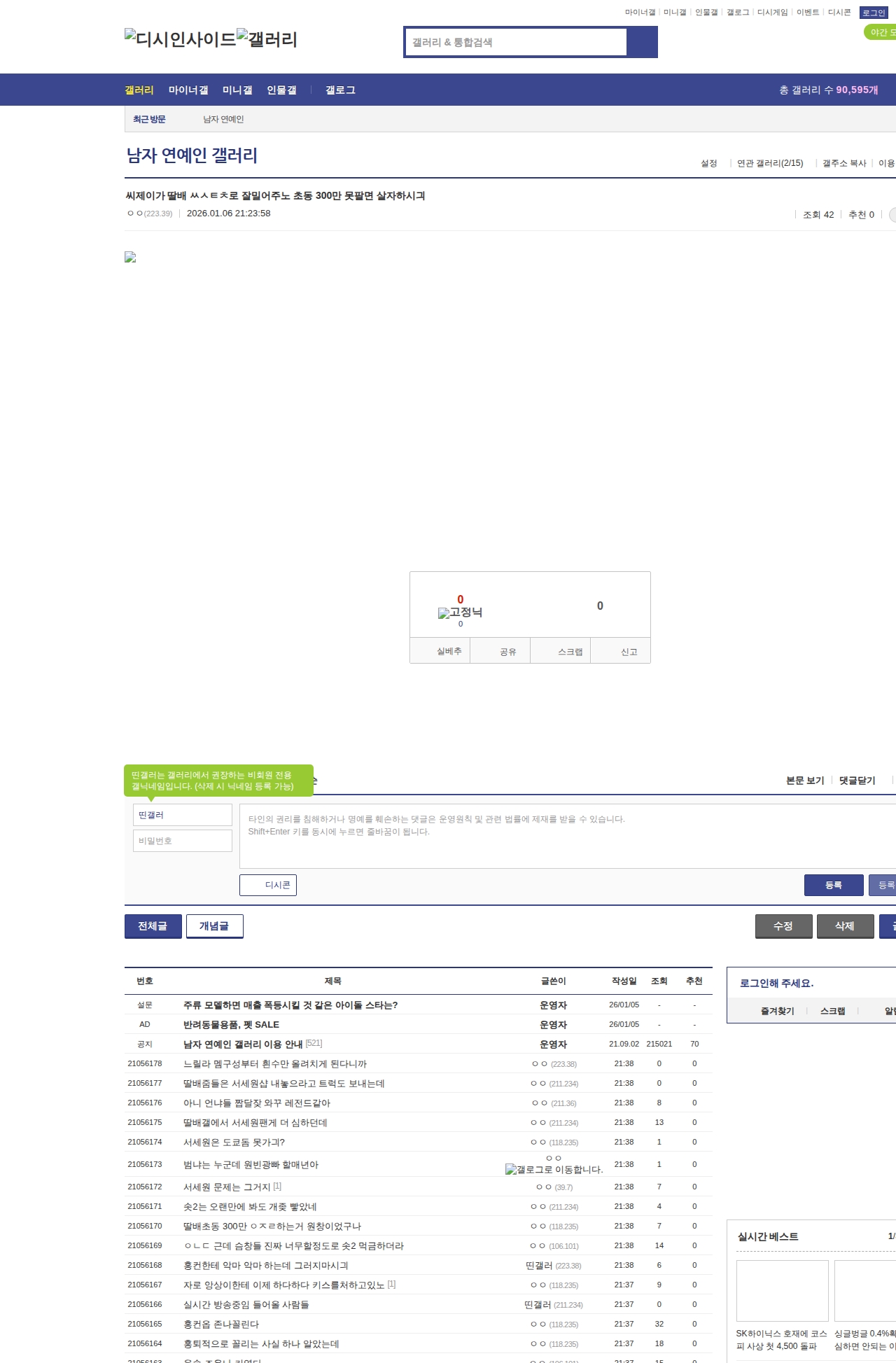The image size is (896, 1363).
Task: Open post 느릴라 멤구성부터 흰수만 올려치게 된다니까
Action: click(x=275, y=1064)
